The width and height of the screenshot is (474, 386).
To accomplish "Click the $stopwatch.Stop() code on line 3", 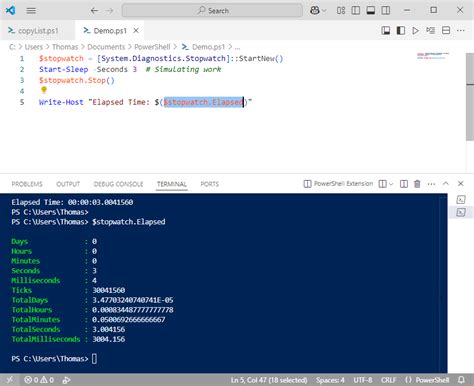I will [x=77, y=80].
